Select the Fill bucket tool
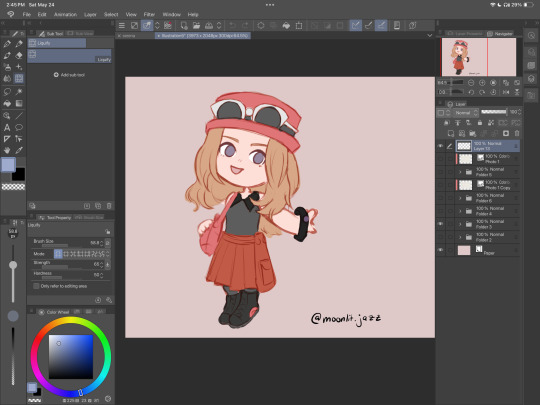 pyautogui.click(x=7, y=103)
